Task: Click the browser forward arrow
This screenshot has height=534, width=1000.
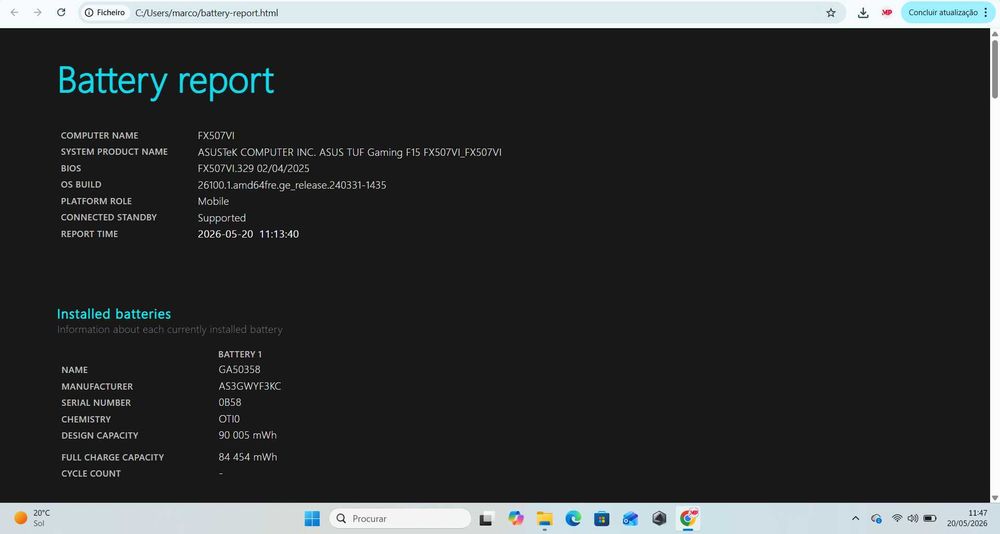Action: 38,12
